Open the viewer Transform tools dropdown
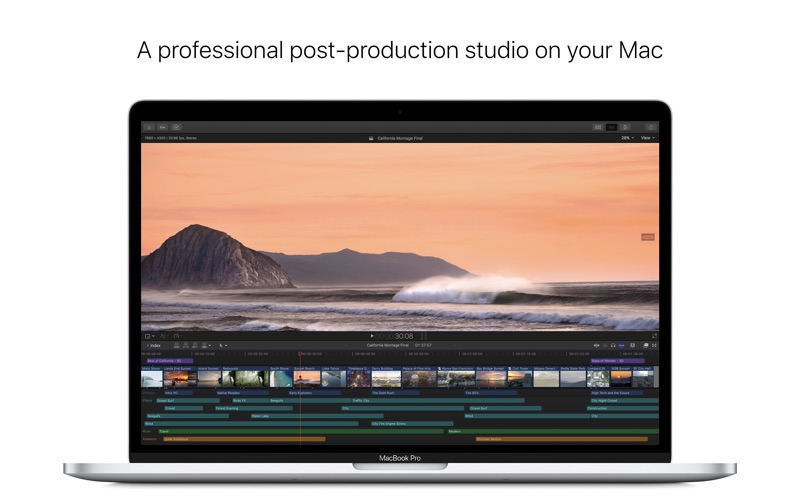Viewport: 800px width, 500px height. 149,336
